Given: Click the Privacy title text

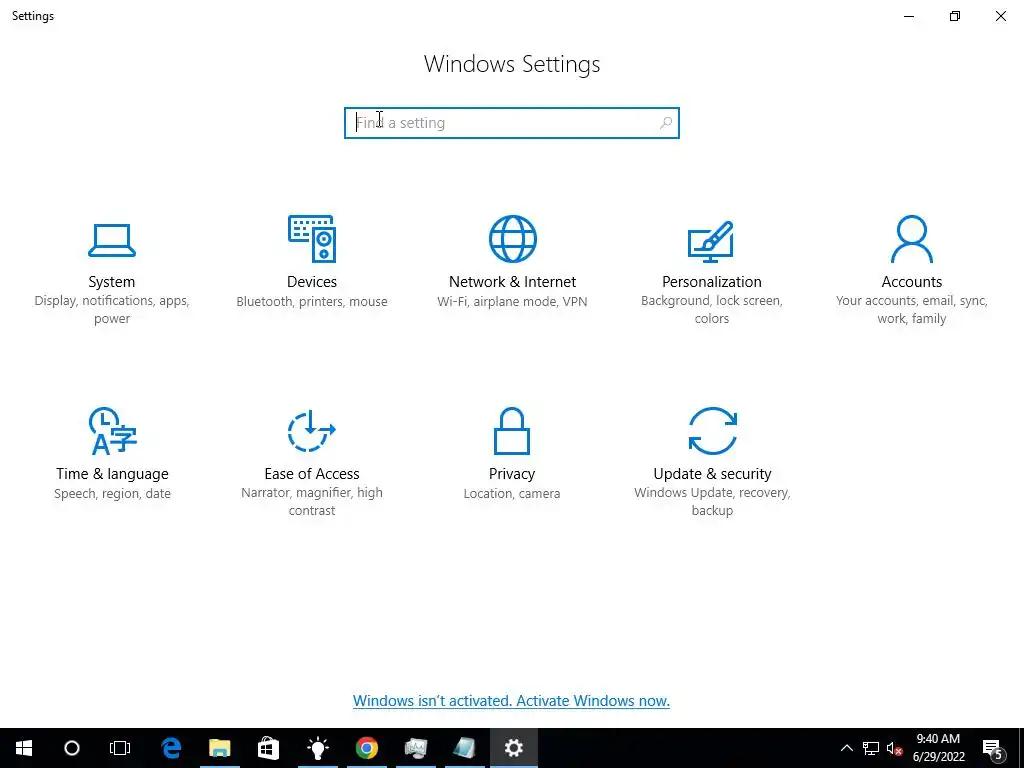Looking at the screenshot, I should tap(512, 474).
